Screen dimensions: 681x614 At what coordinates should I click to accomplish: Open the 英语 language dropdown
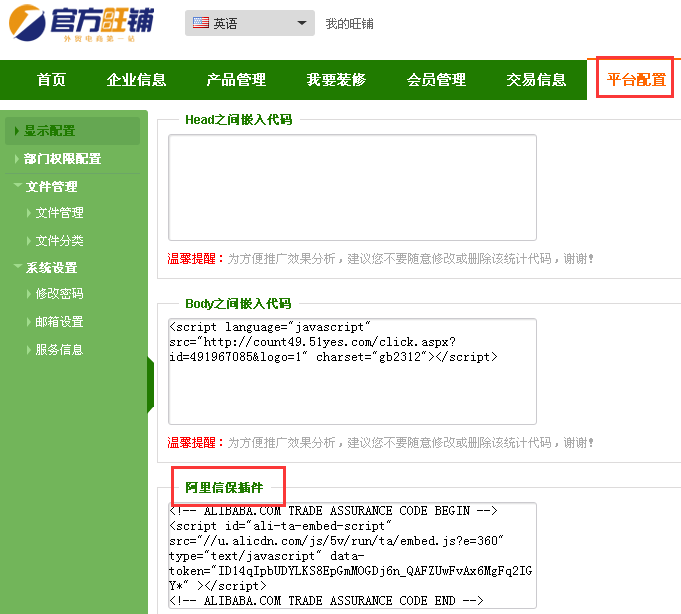coord(250,23)
